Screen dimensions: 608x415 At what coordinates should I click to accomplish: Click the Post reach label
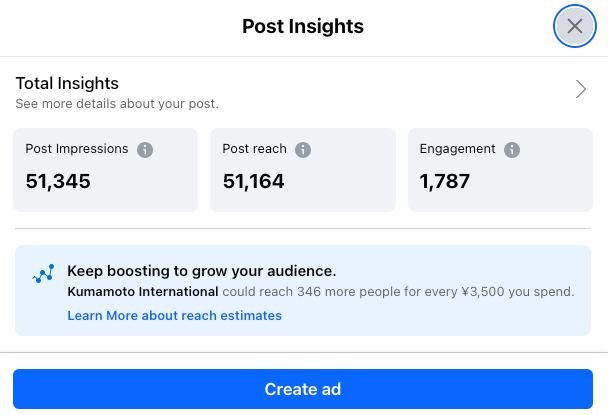coord(254,149)
